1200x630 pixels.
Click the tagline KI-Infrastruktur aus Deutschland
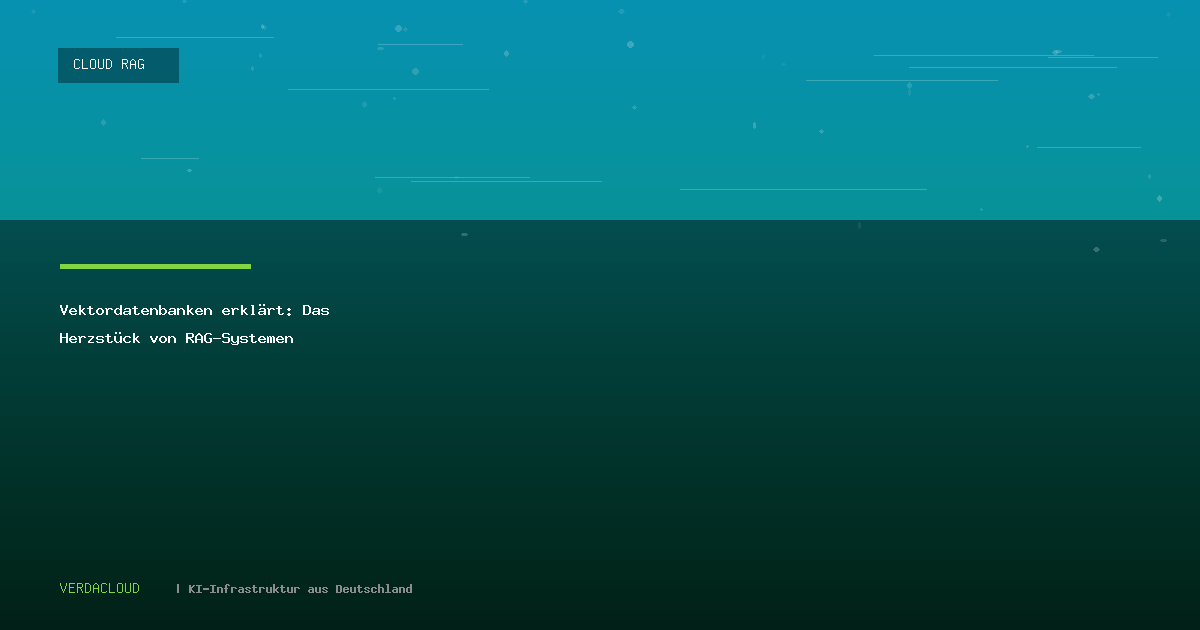(x=300, y=589)
